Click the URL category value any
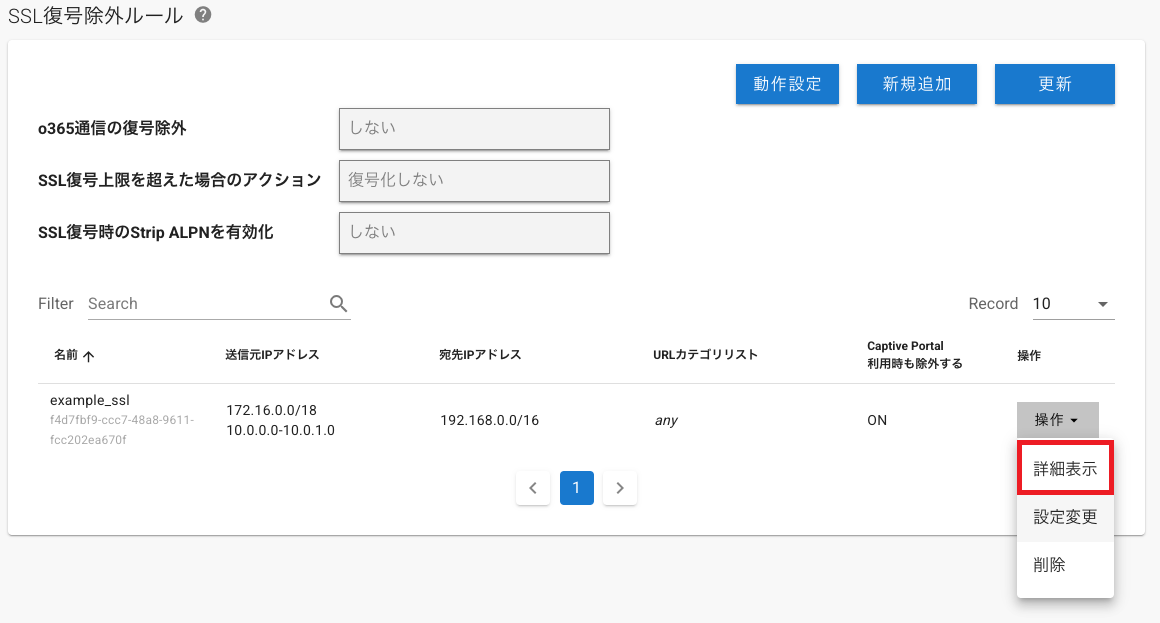This screenshot has width=1160, height=623. [x=666, y=420]
